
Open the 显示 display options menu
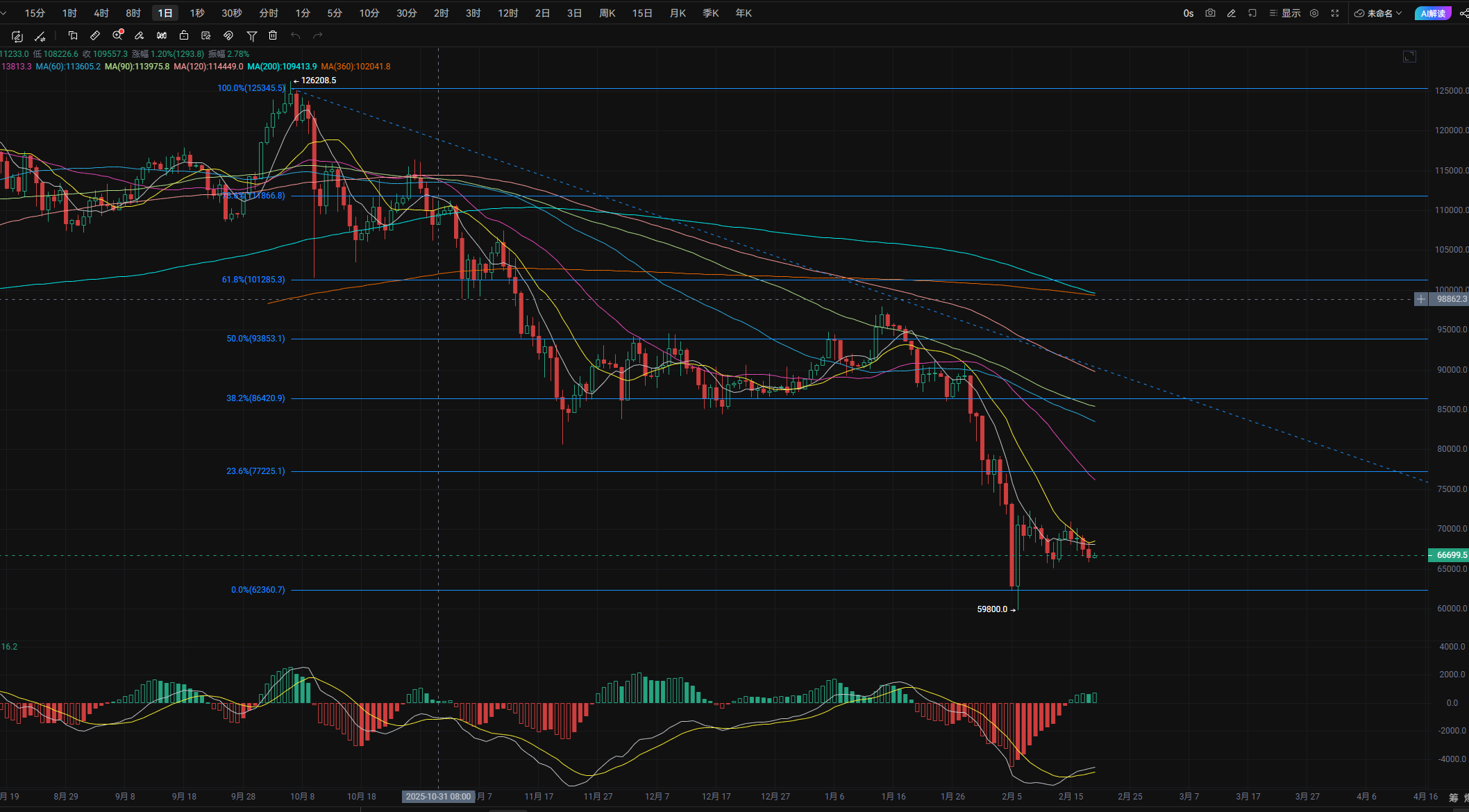pos(1285,13)
